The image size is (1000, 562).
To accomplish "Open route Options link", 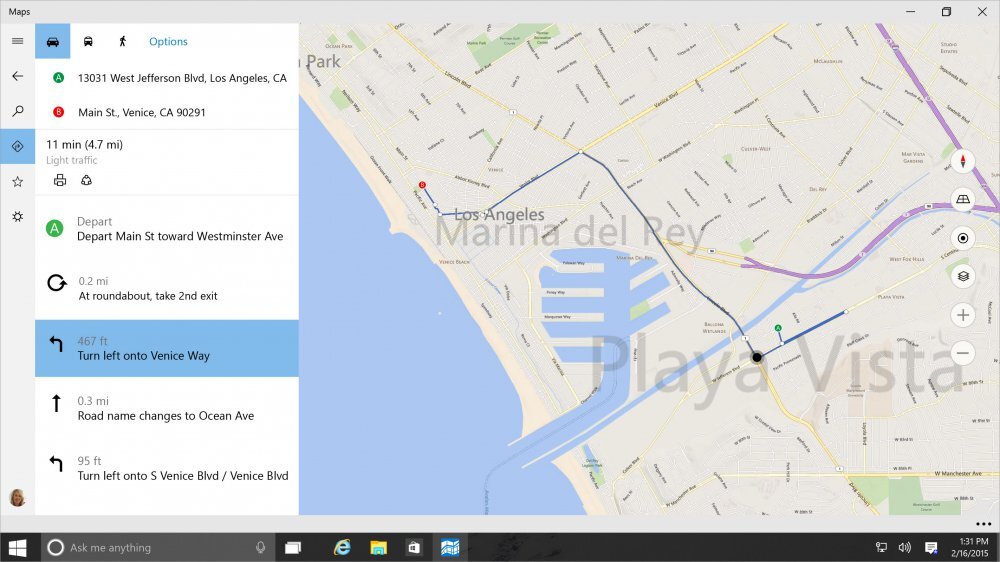I will click(x=168, y=41).
